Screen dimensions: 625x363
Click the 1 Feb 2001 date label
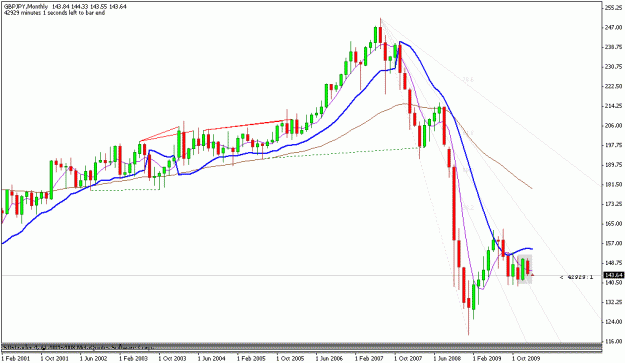pyautogui.click(x=16, y=358)
